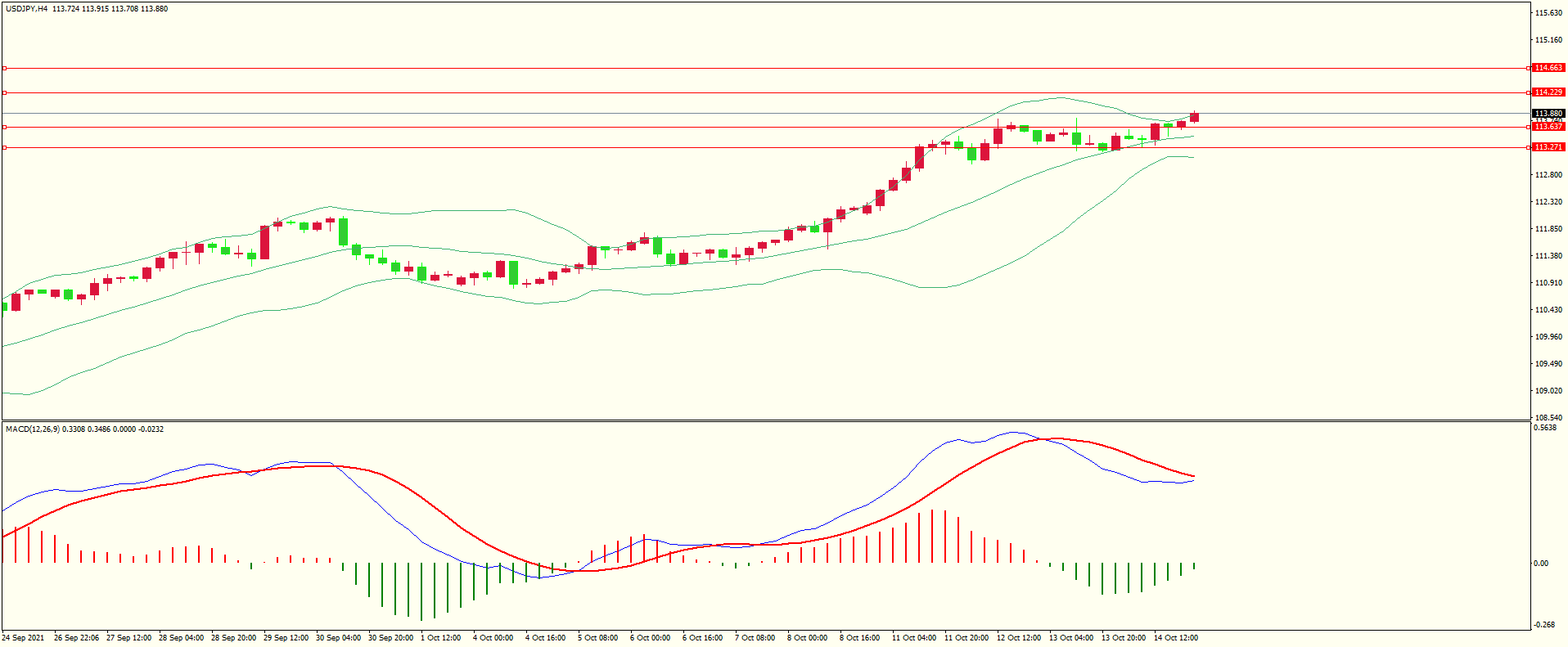Click the 1 Oct 12:00 time marker
Image resolution: width=1568 pixels, height=647 pixels.
click(x=440, y=638)
